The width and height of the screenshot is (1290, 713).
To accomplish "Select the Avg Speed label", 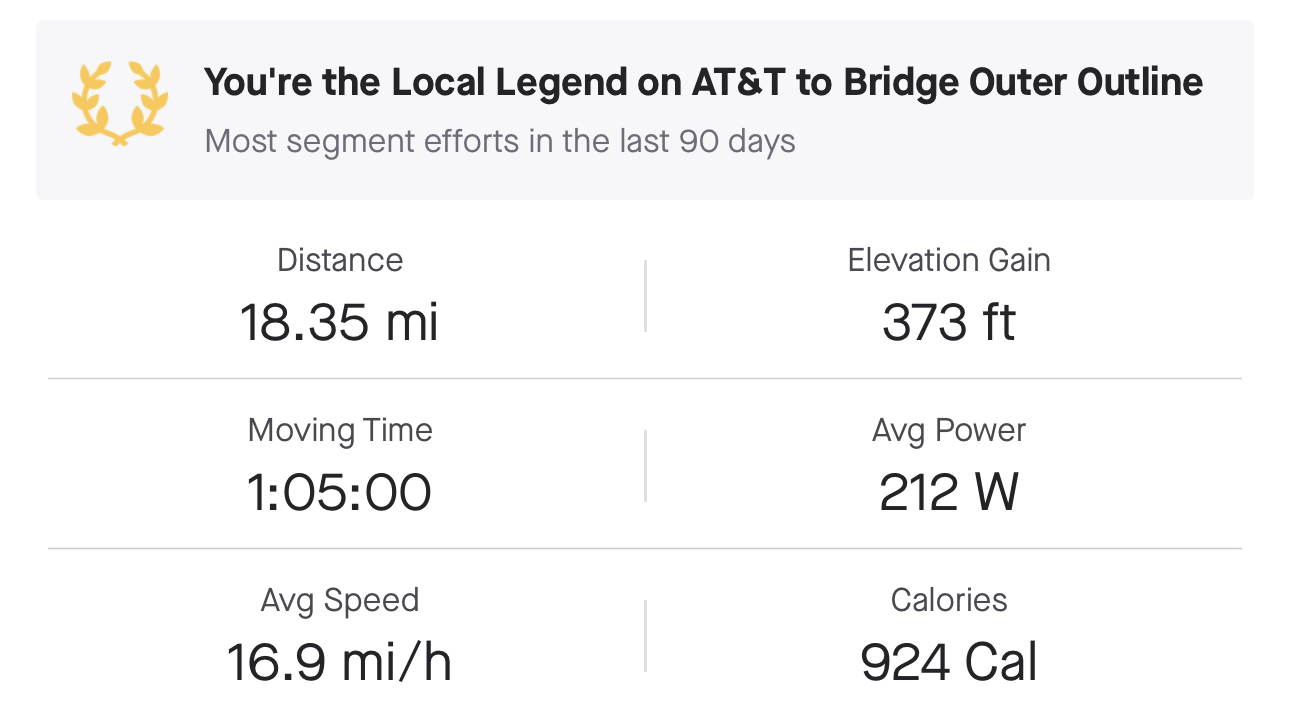I will (340, 600).
